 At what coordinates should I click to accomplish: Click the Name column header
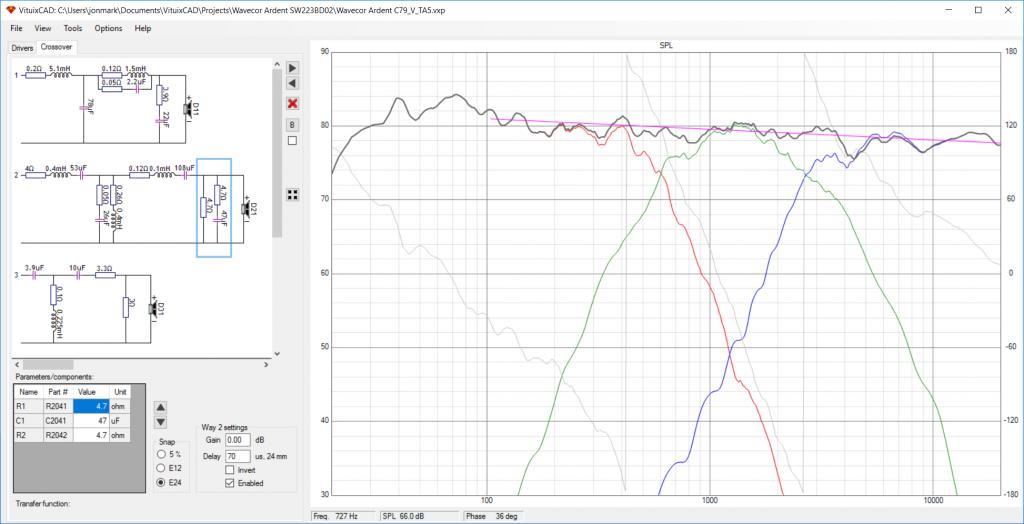(29, 391)
